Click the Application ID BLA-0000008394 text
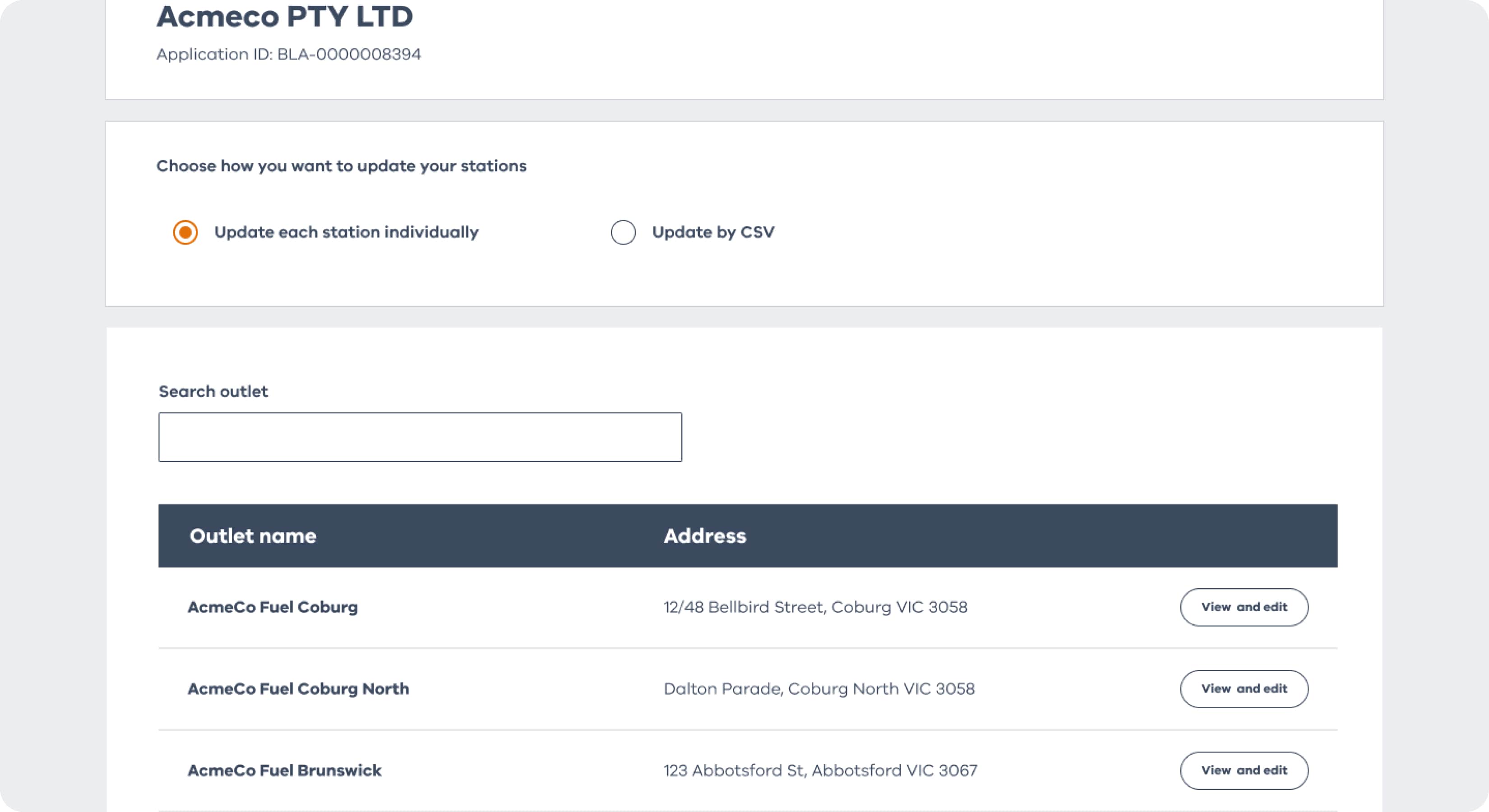 pyautogui.click(x=288, y=54)
